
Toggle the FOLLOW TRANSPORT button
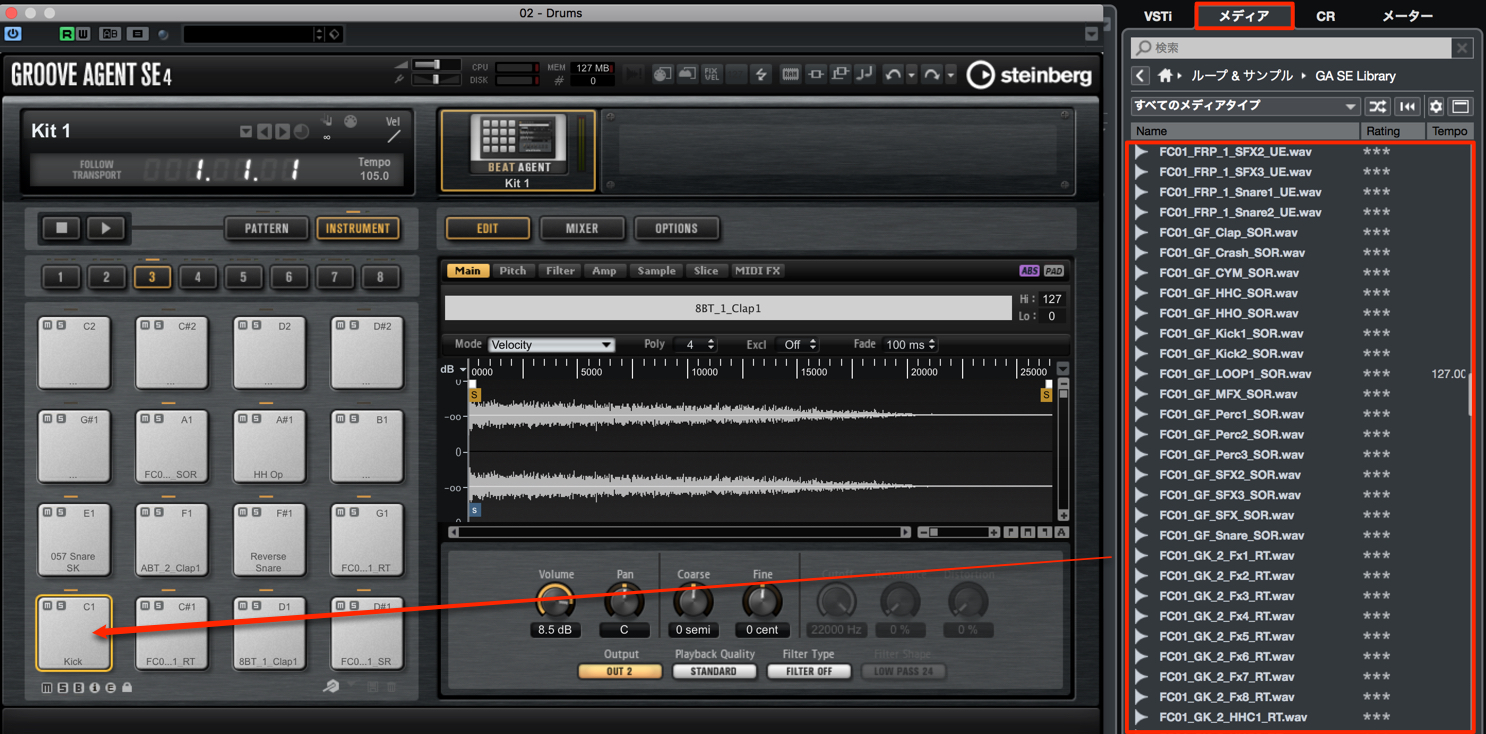pyautogui.click(x=97, y=170)
